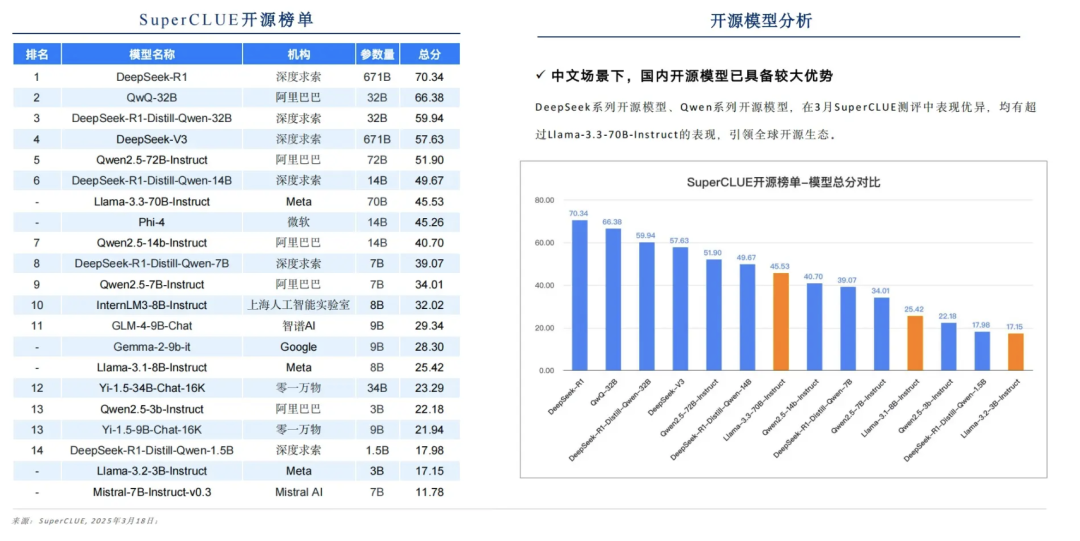Click the chart title SuperCLUE开源榜单-模型总分对比
This screenshot has height=541, width=1080.
783,183
